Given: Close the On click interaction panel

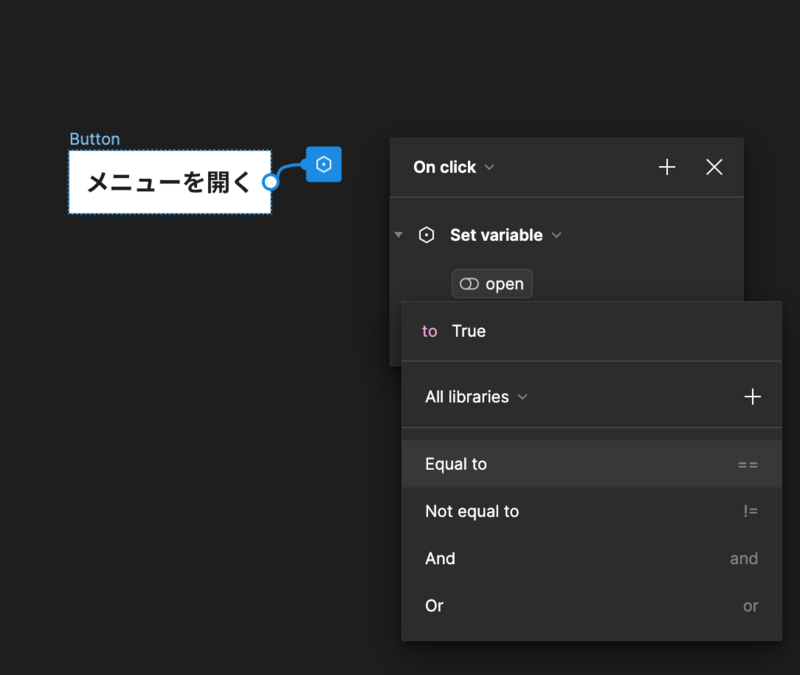Looking at the screenshot, I should (714, 167).
